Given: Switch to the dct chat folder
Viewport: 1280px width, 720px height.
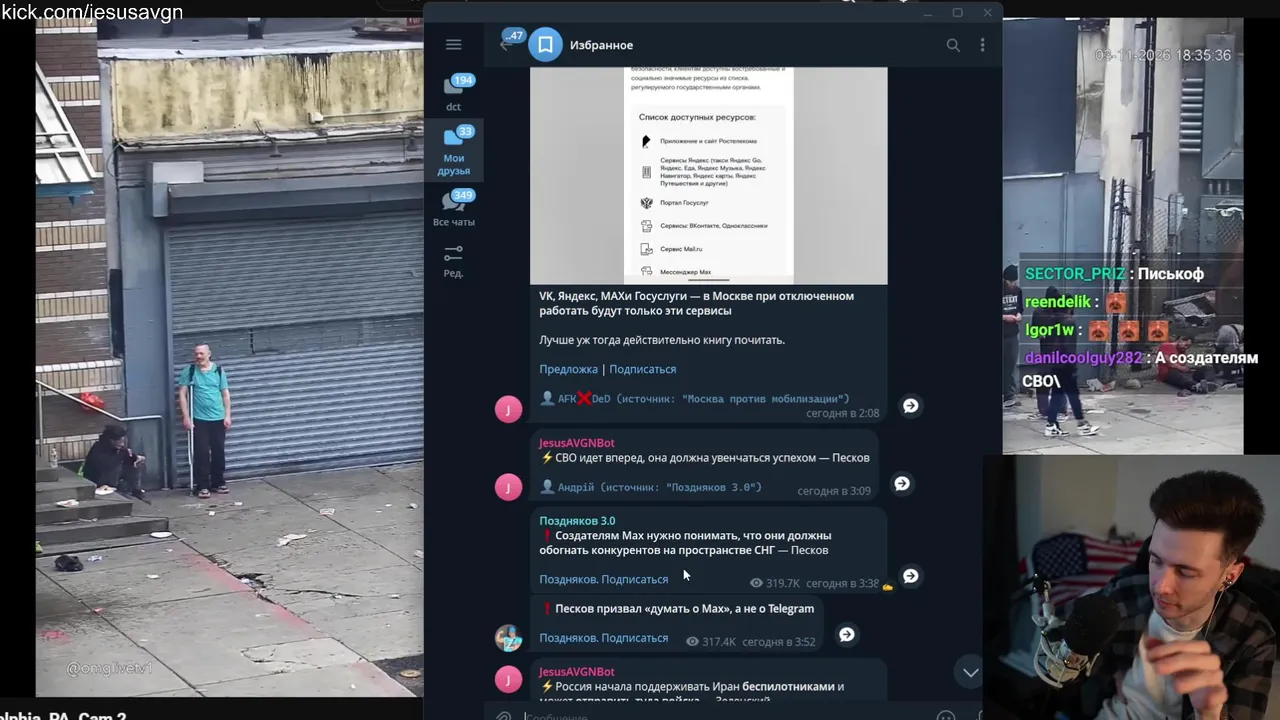Looking at the screenshot, I should tap(454, 92).
